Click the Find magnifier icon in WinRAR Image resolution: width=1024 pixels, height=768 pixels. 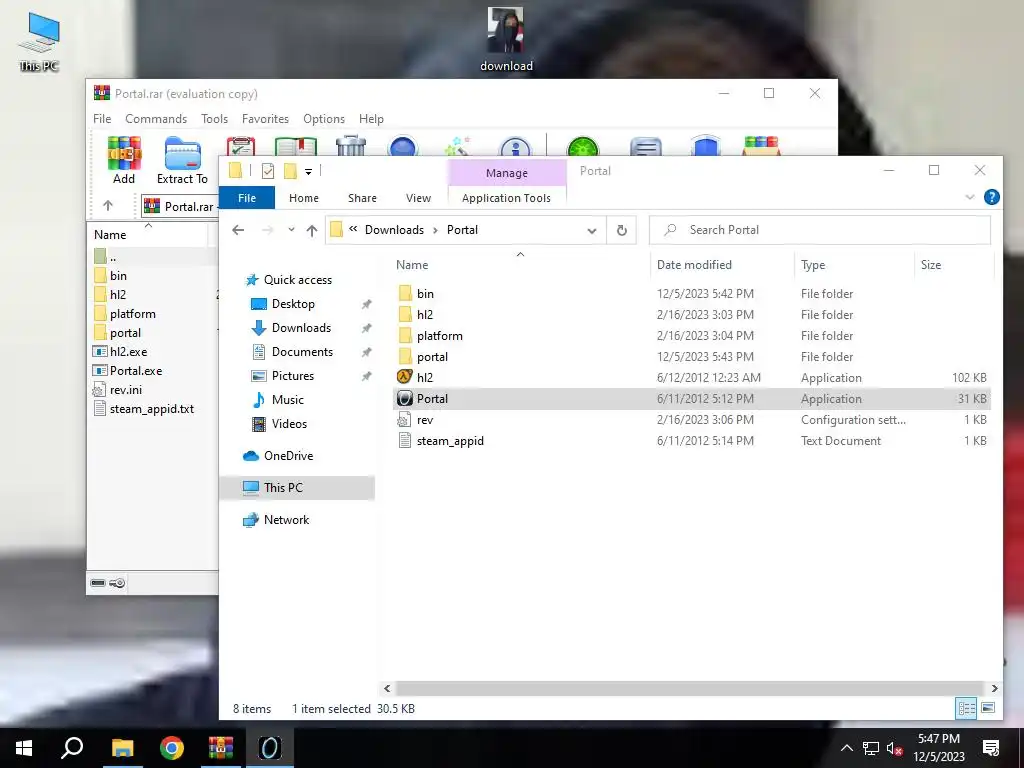click(403, 146)
